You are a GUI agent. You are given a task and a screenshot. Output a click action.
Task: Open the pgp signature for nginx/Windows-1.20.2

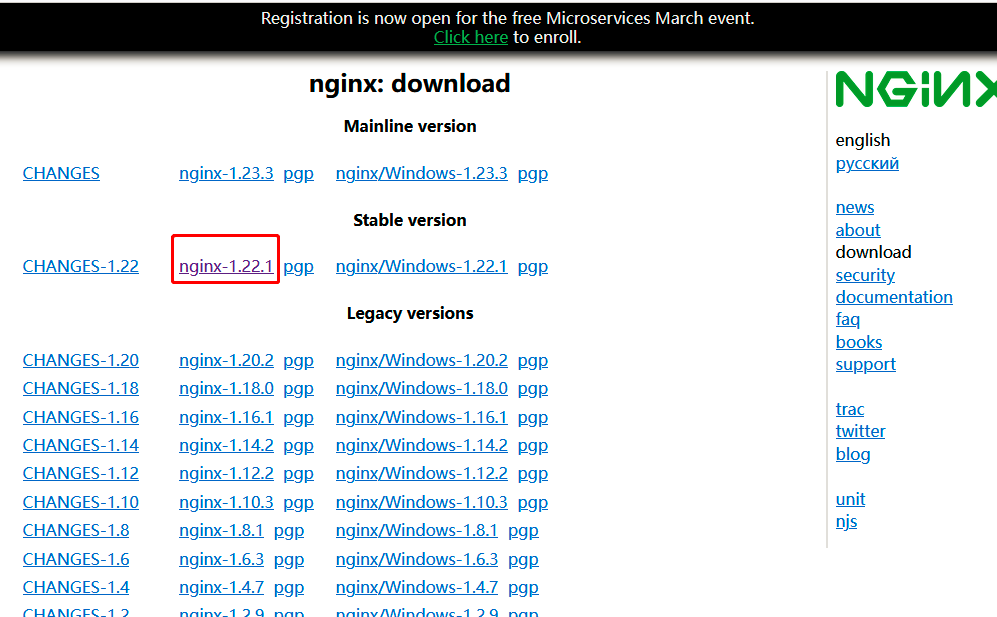pos(533,361)
